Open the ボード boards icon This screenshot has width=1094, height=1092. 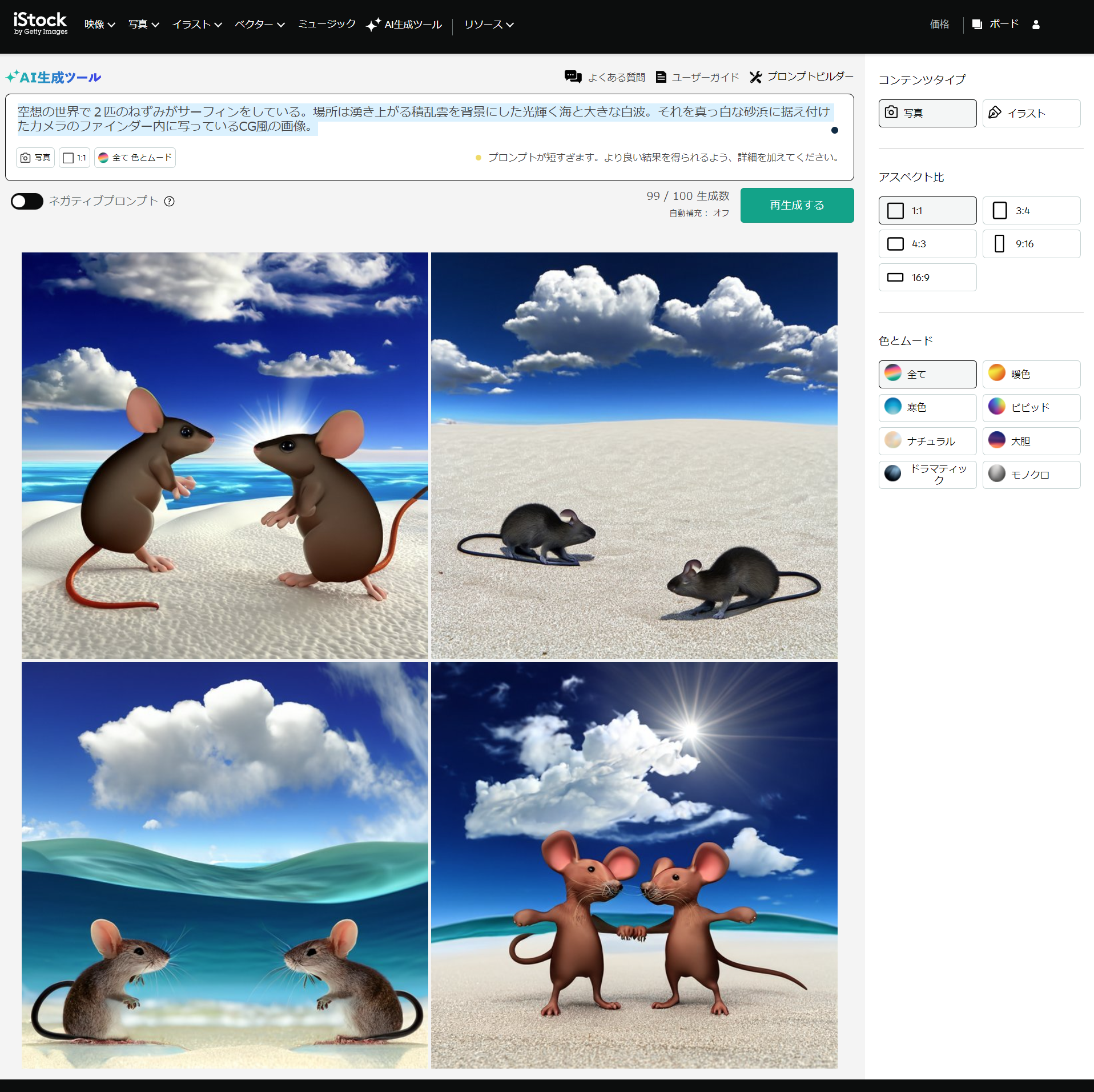coord(977,25)
